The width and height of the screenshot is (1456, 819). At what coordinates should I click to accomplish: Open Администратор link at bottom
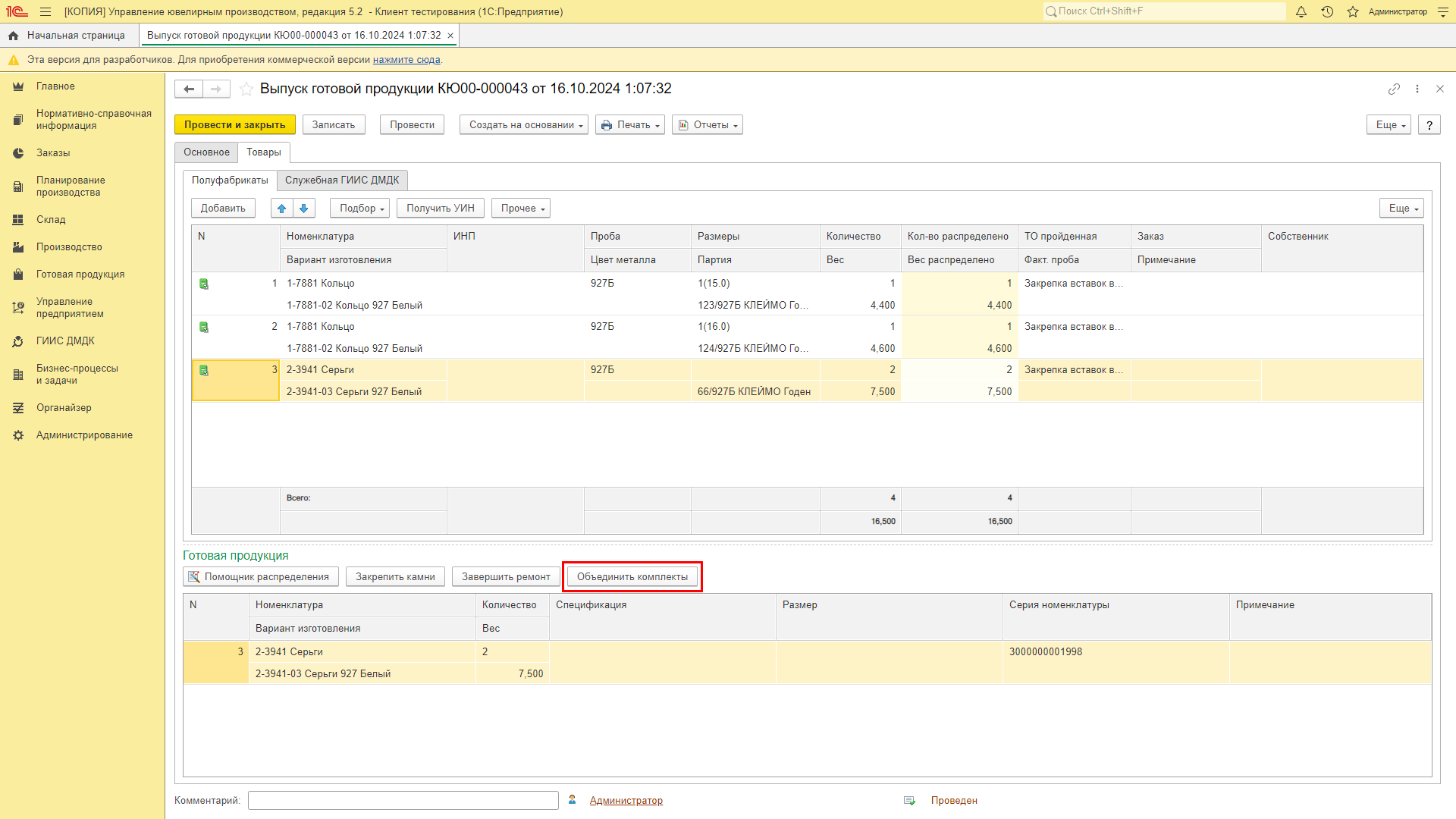pyautogui.click(x=626, y=801)
